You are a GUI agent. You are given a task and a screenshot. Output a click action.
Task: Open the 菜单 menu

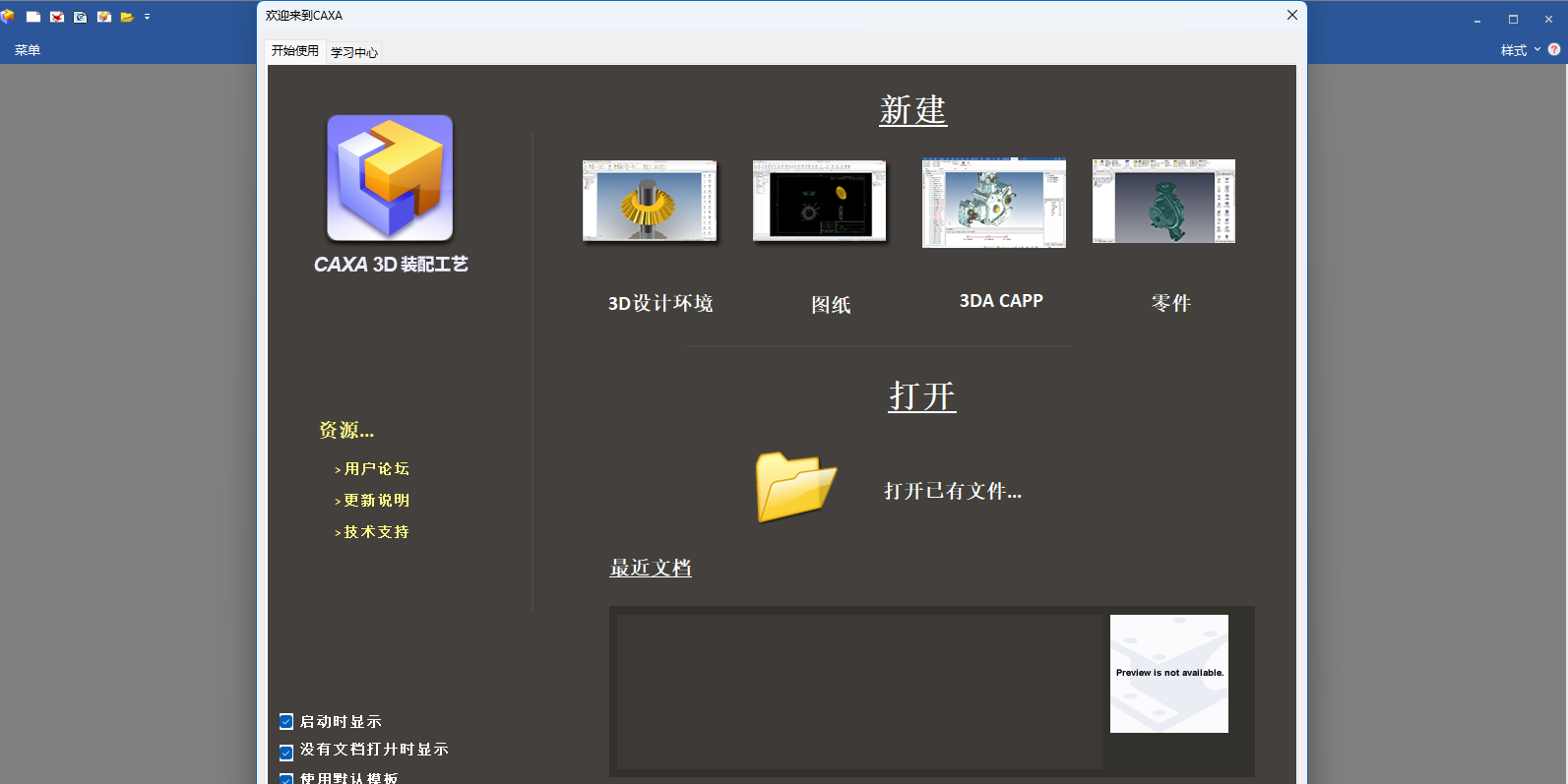28,50
